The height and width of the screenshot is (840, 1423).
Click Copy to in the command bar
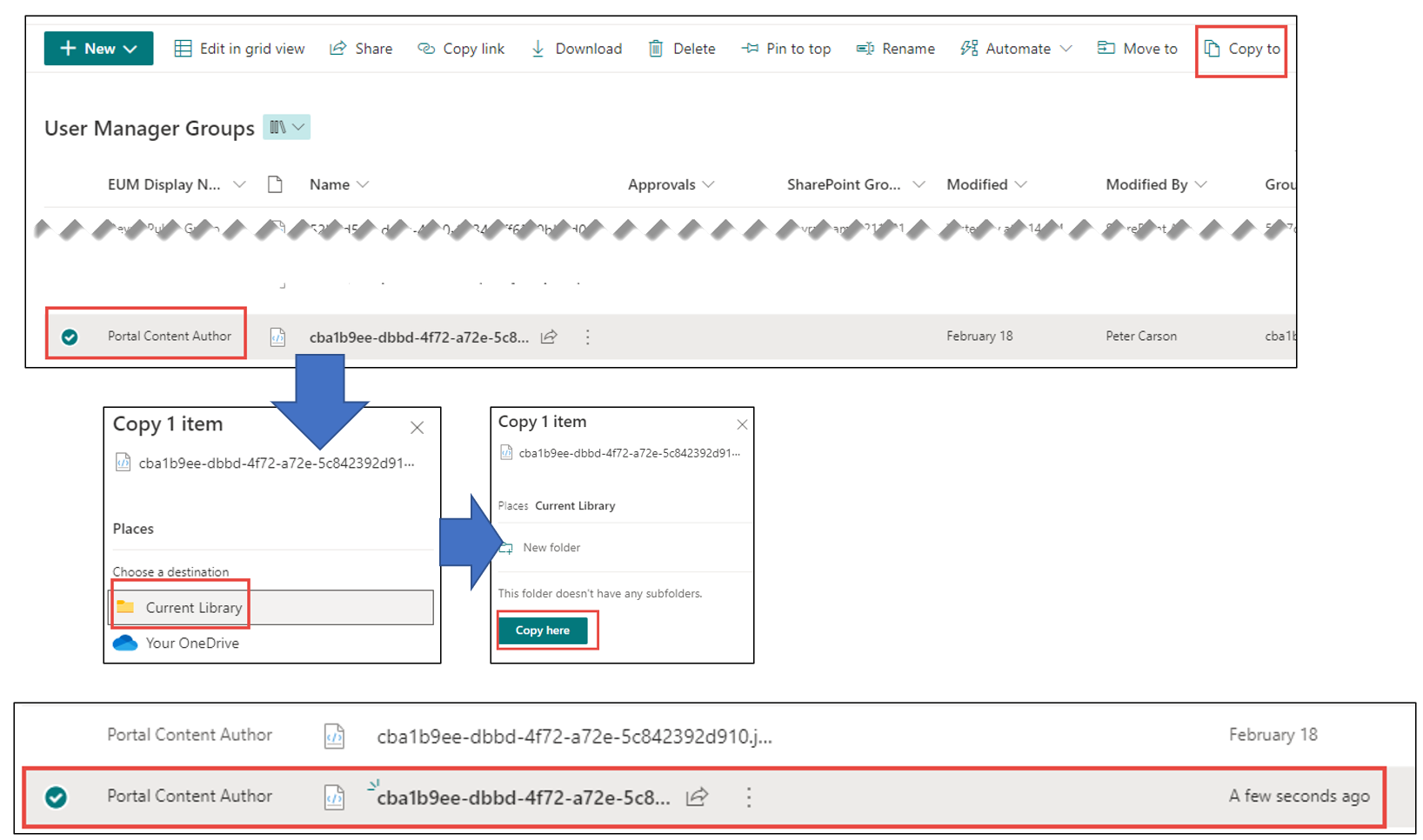1242,49
